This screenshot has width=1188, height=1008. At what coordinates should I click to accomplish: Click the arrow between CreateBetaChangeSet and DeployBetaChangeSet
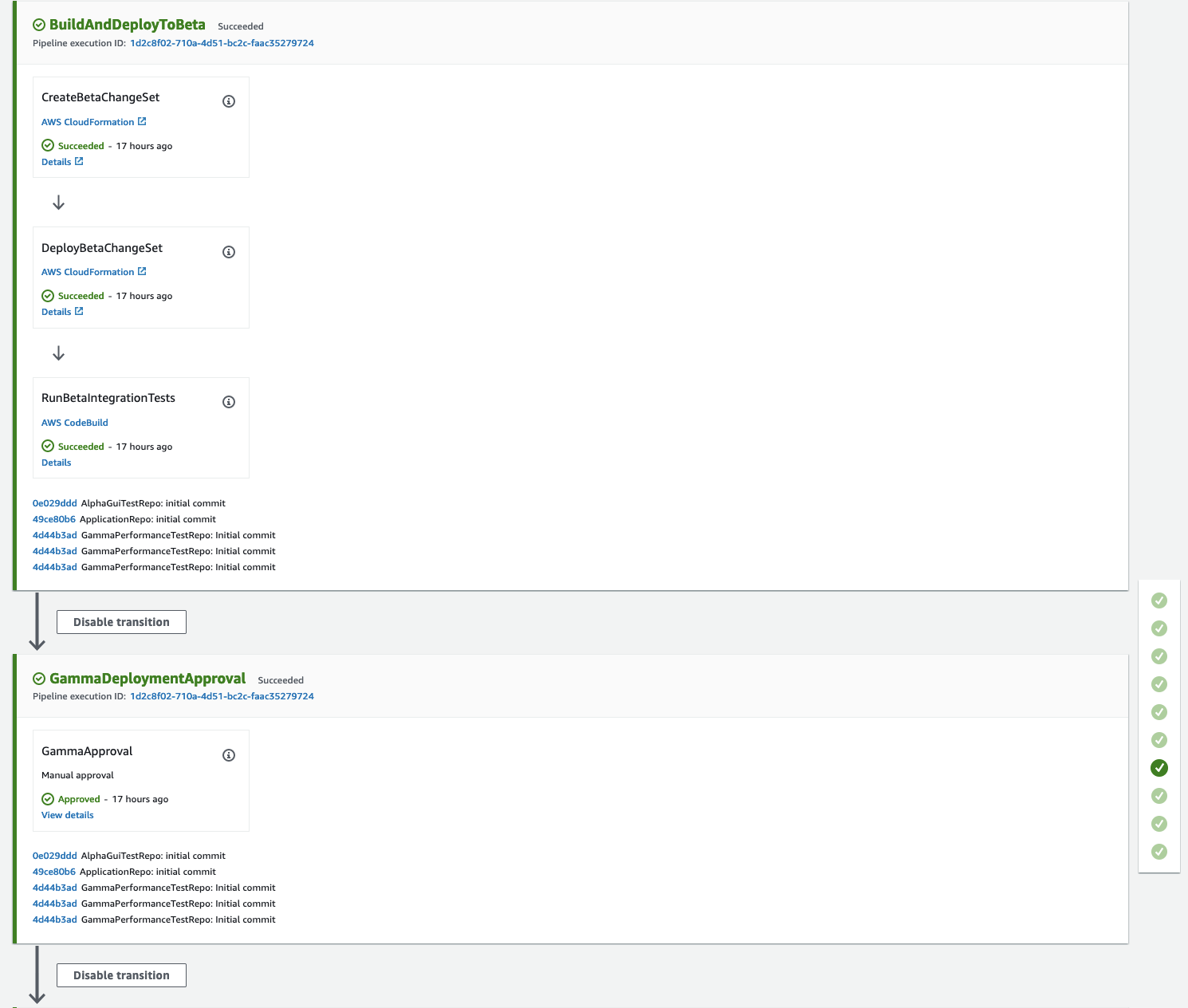pos(57,202)
